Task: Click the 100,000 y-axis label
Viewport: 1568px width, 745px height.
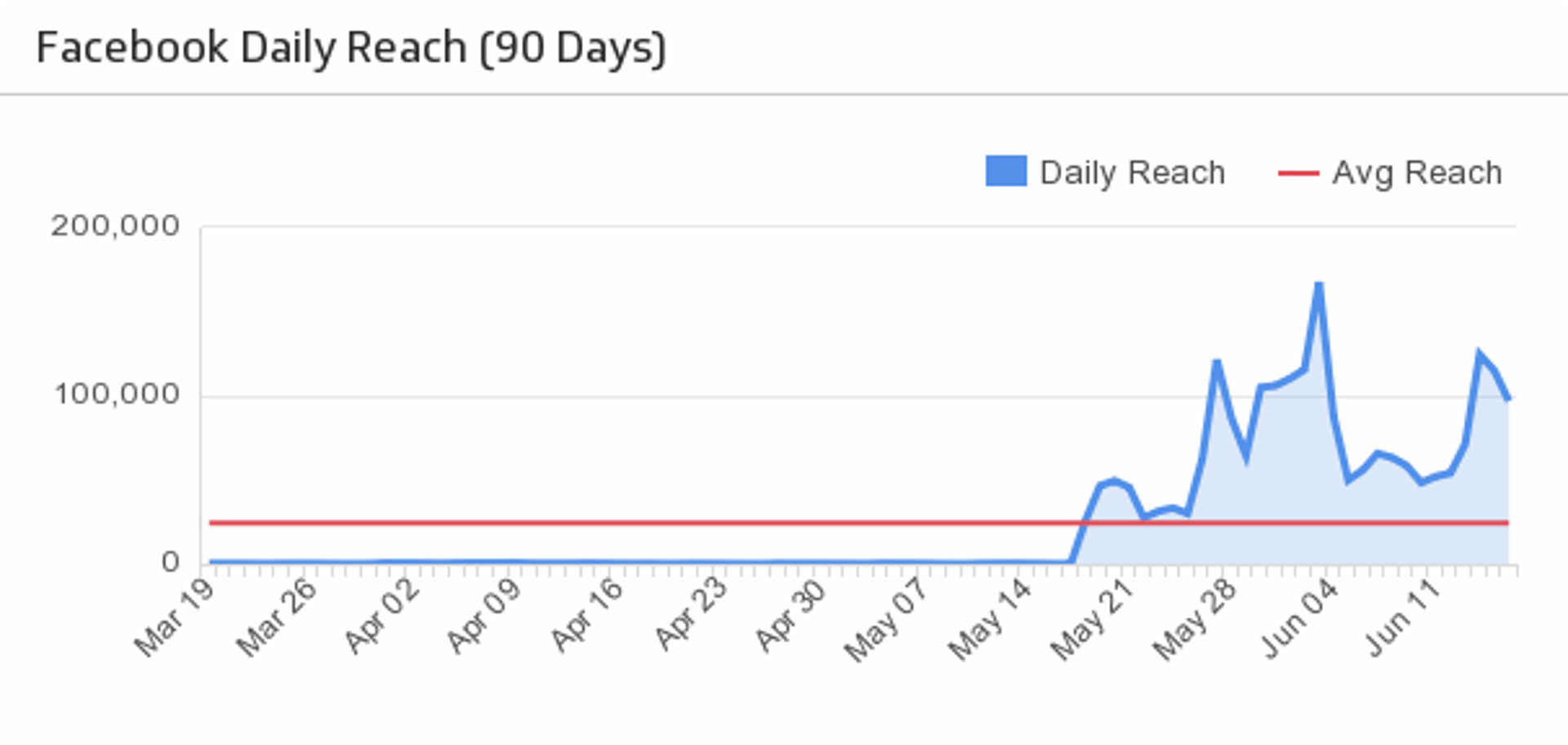Action: coord(116,395)
